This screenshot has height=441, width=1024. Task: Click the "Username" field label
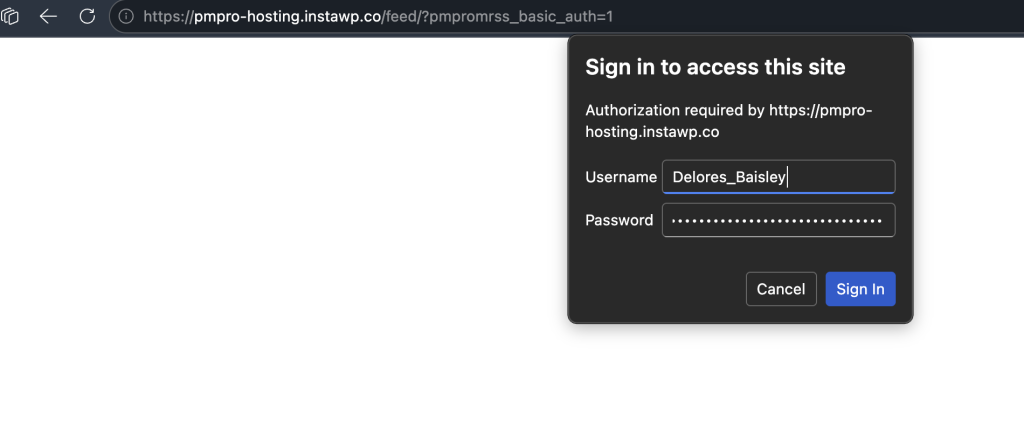(x=620, y=177)
